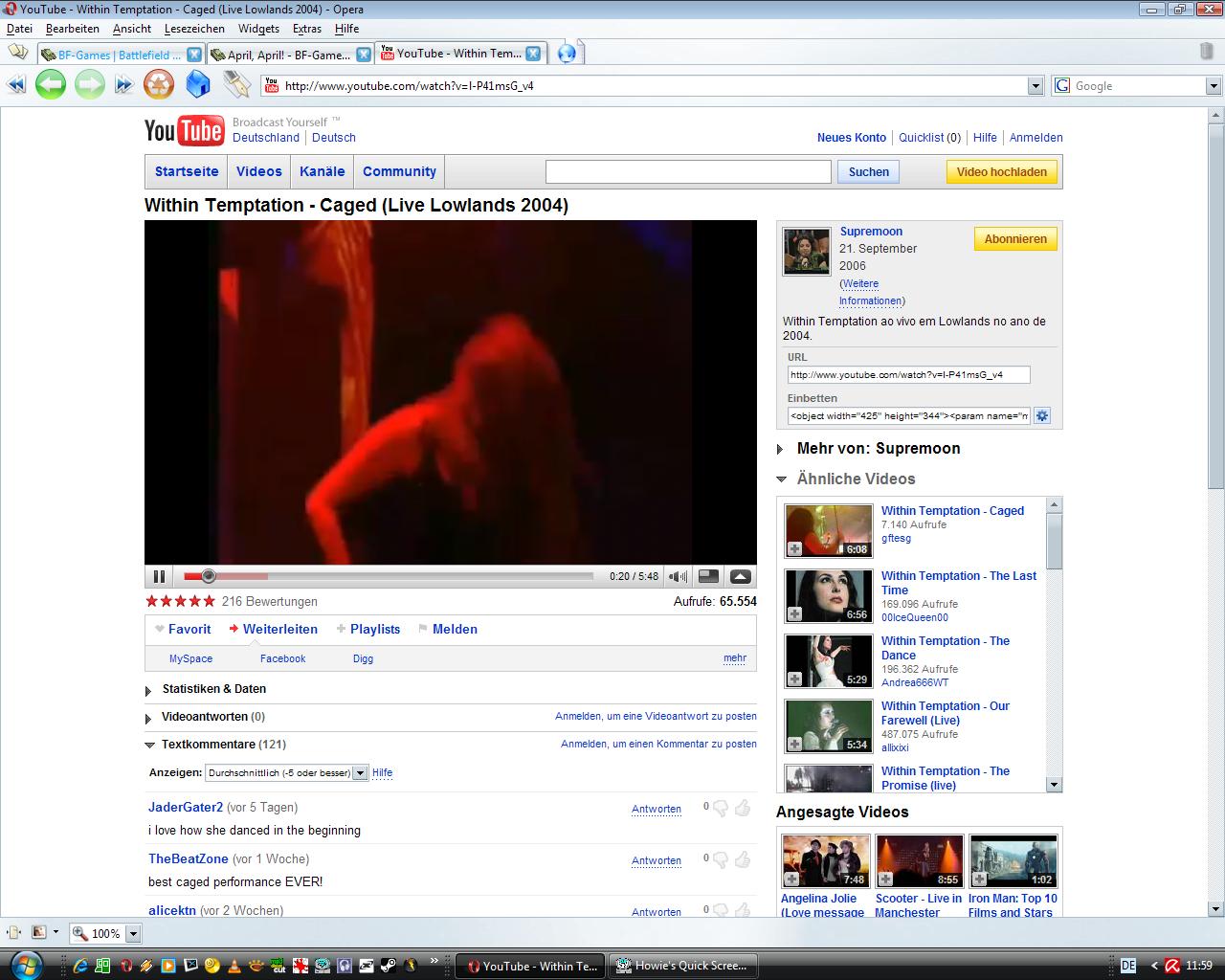The image size is (1225, 980).
Task: Report the video via Melden
Action: tap(455, 629)
